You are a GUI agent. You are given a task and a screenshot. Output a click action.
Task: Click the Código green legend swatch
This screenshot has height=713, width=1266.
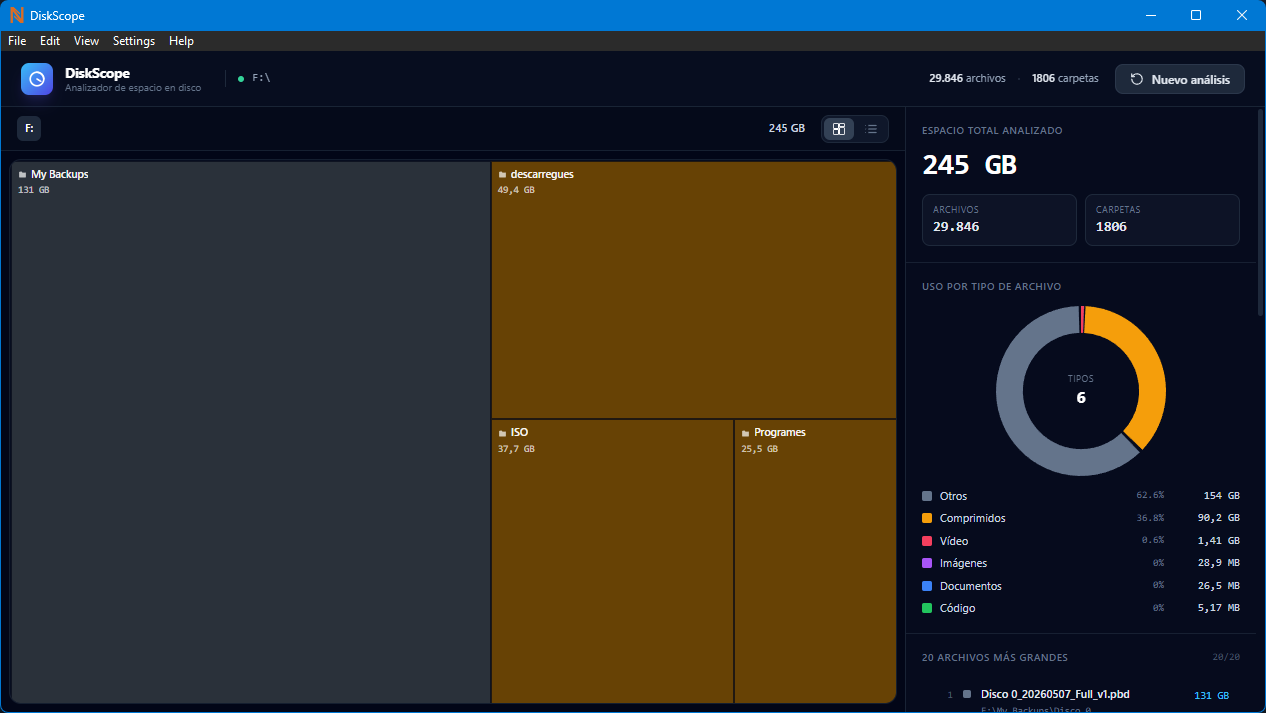(x=927, y=608)
